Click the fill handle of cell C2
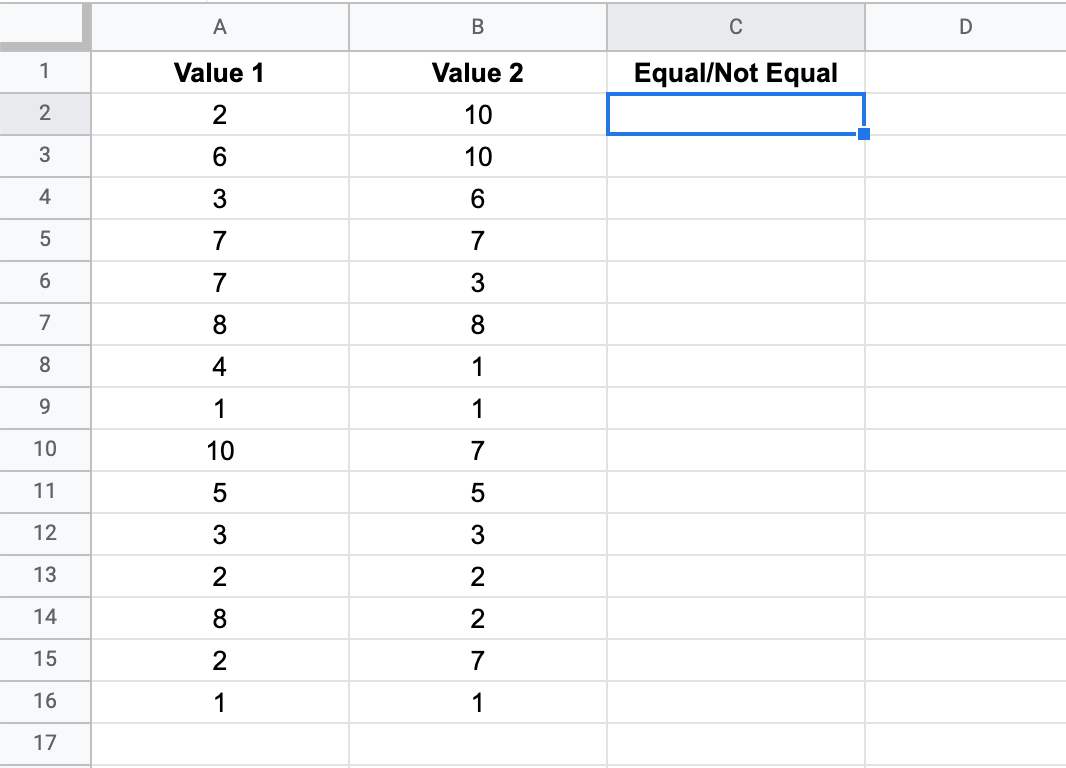The height and width of the screenshot is (768, 1066). (x=864, y=132)
